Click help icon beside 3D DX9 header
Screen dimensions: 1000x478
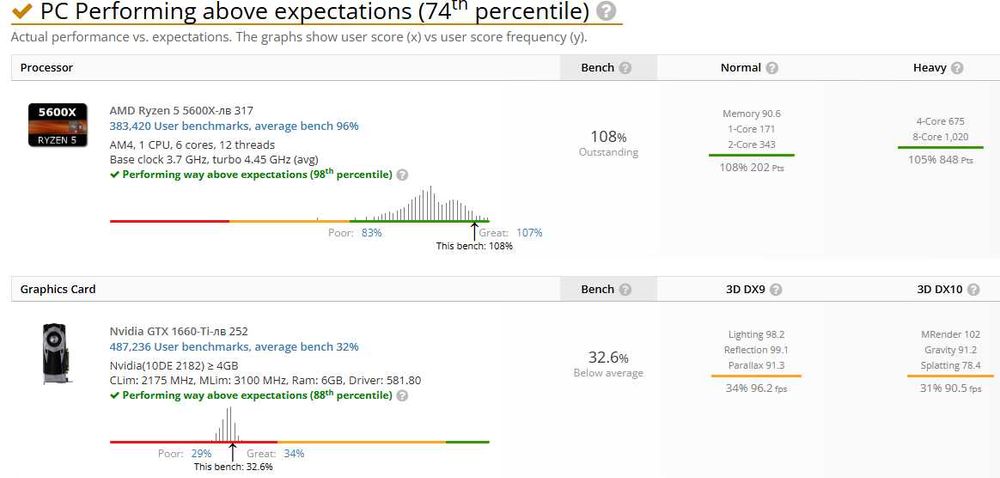point(776,289)
